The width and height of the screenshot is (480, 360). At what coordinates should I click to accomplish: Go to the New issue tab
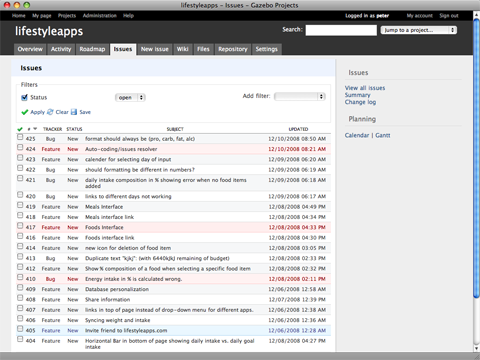pyautogui.click(x=154, y=49)
